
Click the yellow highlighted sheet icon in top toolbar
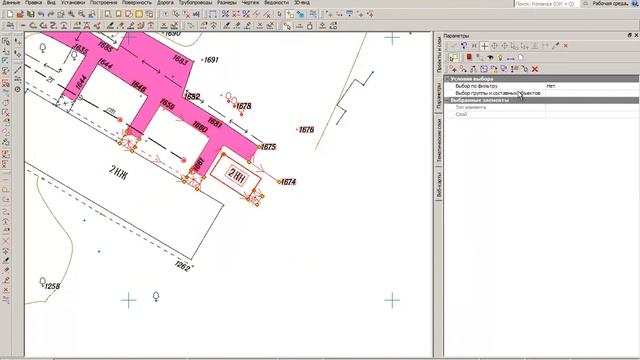tap(139, 14)
